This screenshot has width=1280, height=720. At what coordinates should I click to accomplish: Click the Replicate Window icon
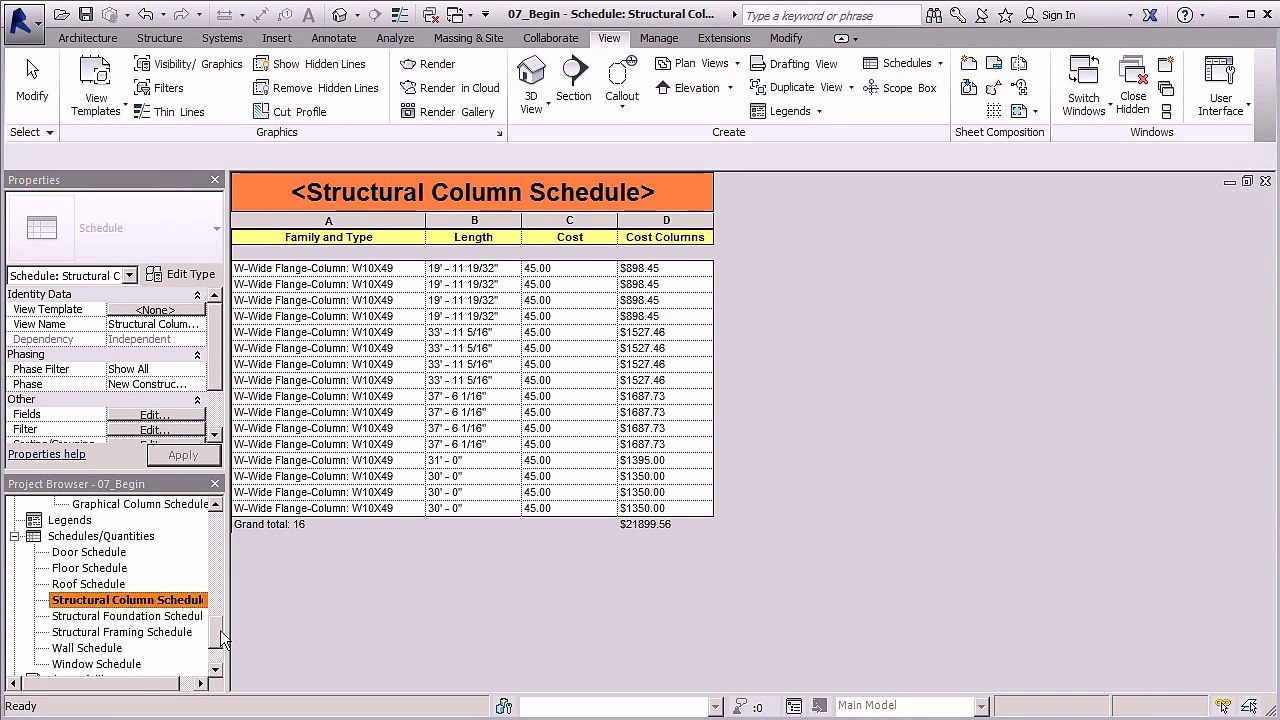pyautogui.click(x=1166, y=64)
